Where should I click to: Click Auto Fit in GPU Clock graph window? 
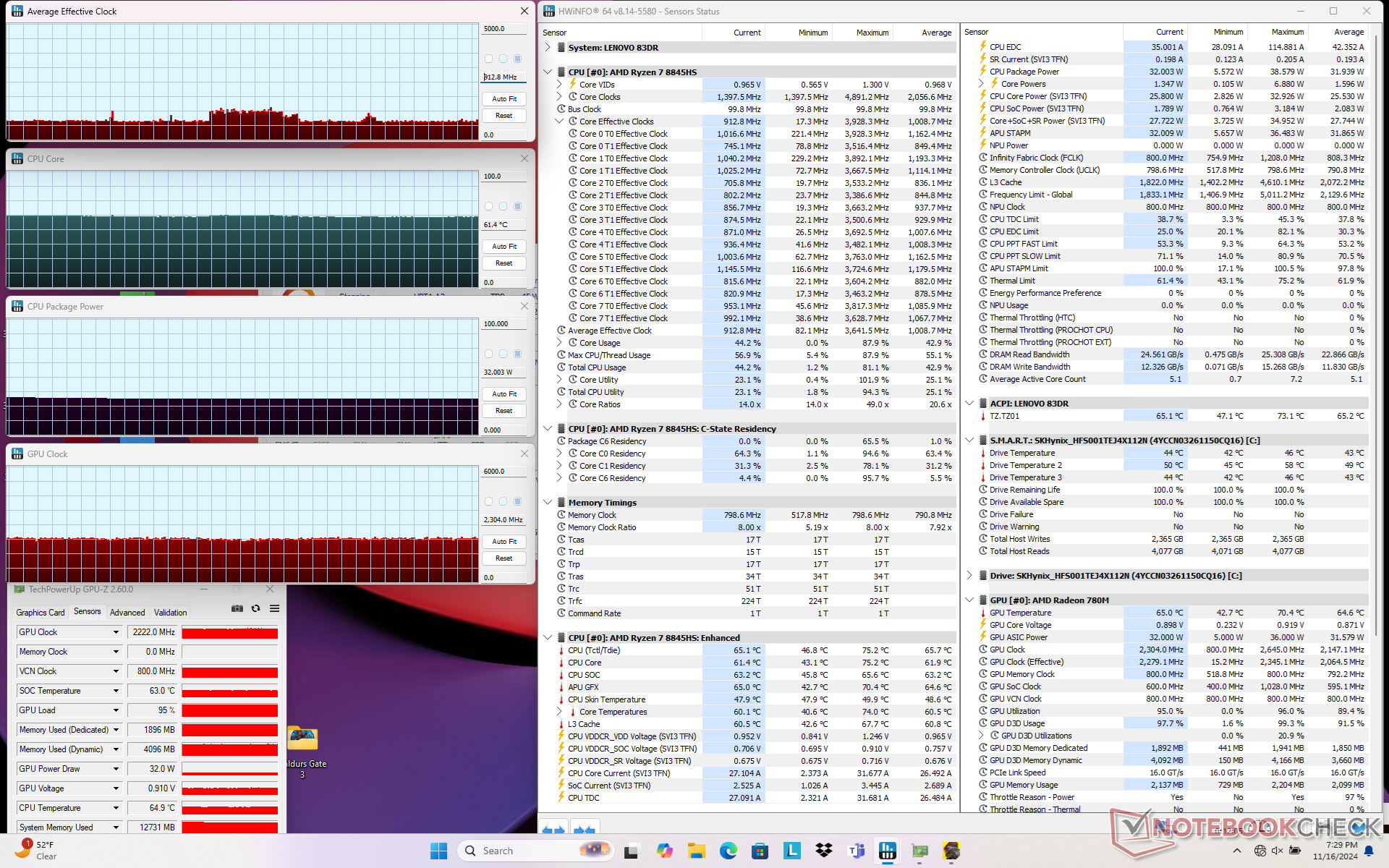504,542
